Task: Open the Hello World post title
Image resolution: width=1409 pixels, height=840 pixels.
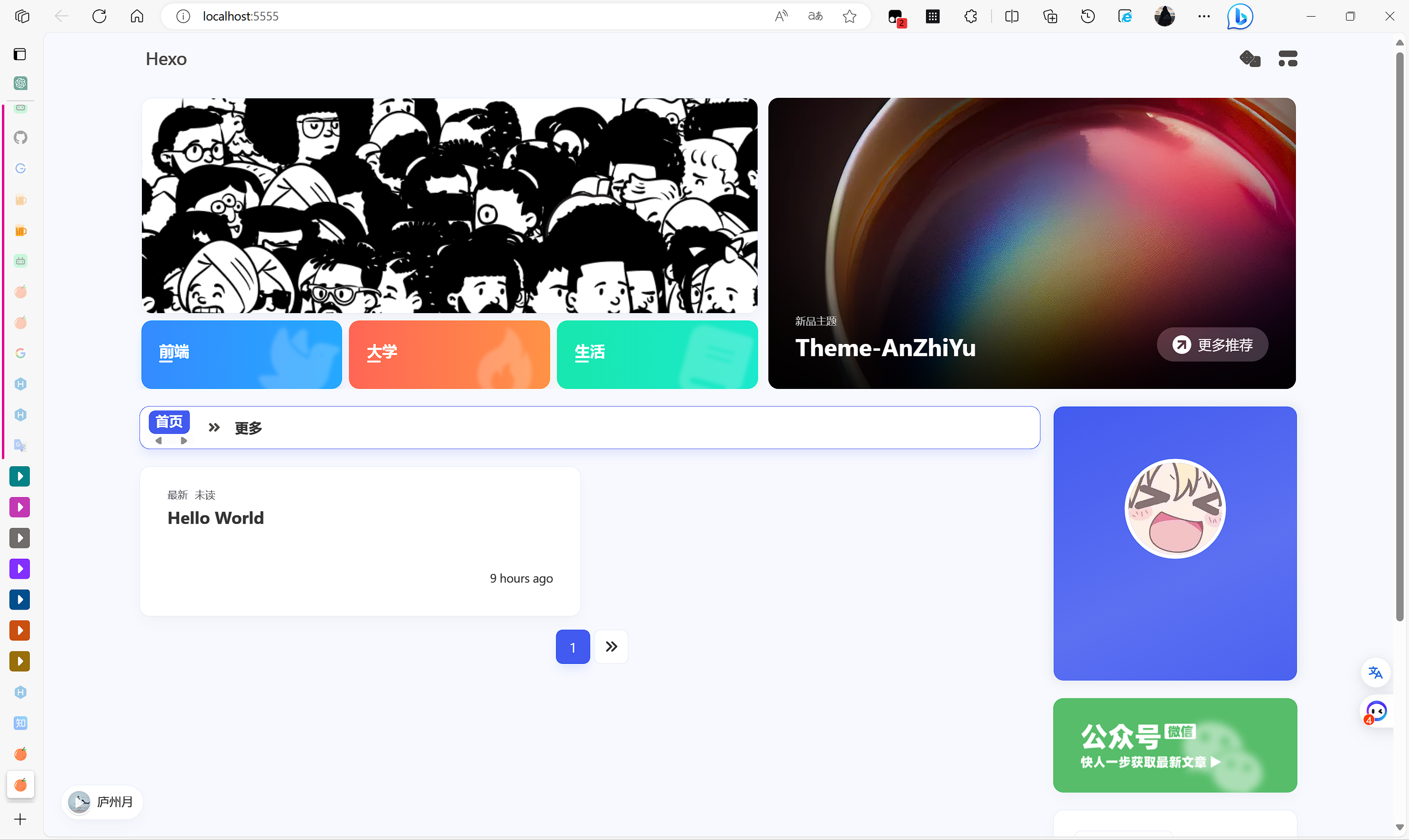Action: tap(216, 518)
